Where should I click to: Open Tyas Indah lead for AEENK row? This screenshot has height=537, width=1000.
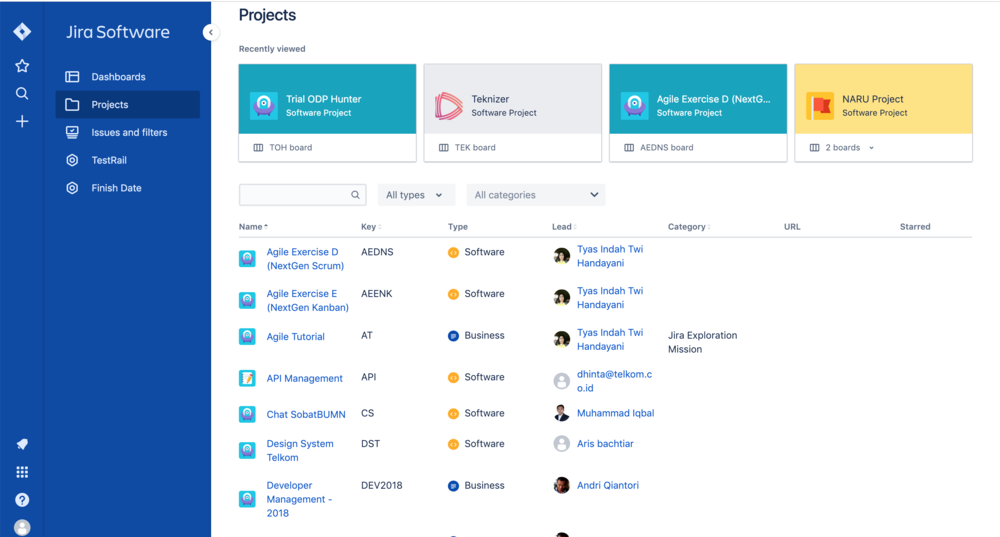(x=610, y=298)
